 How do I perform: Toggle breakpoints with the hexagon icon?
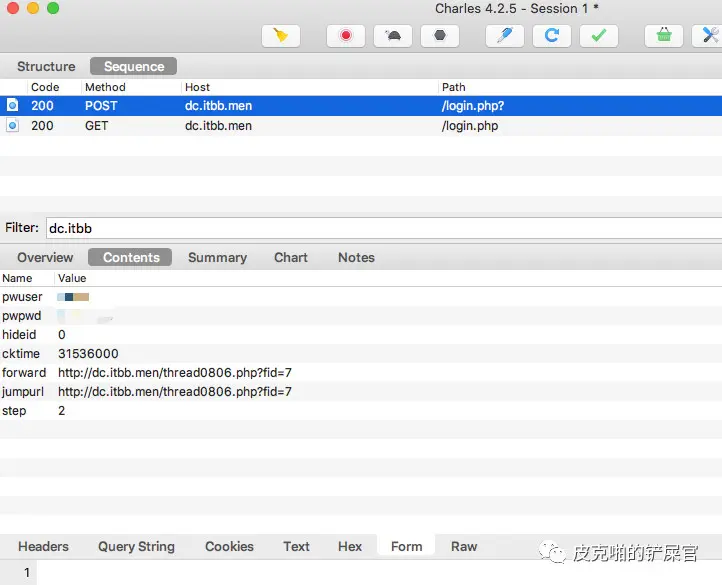click(x=440, y=36)
